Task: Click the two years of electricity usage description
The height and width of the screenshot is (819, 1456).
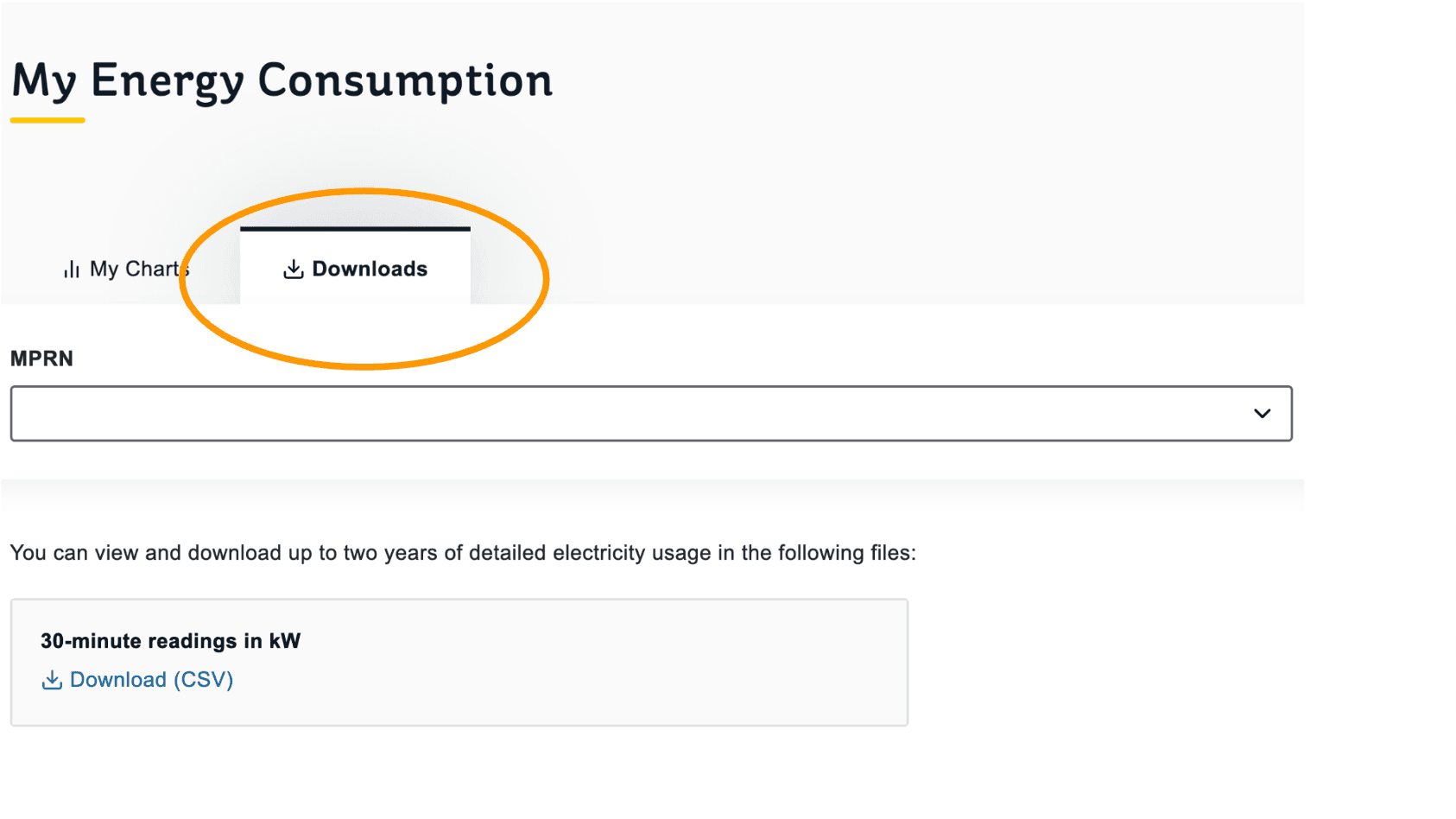Action: (463, 553)
